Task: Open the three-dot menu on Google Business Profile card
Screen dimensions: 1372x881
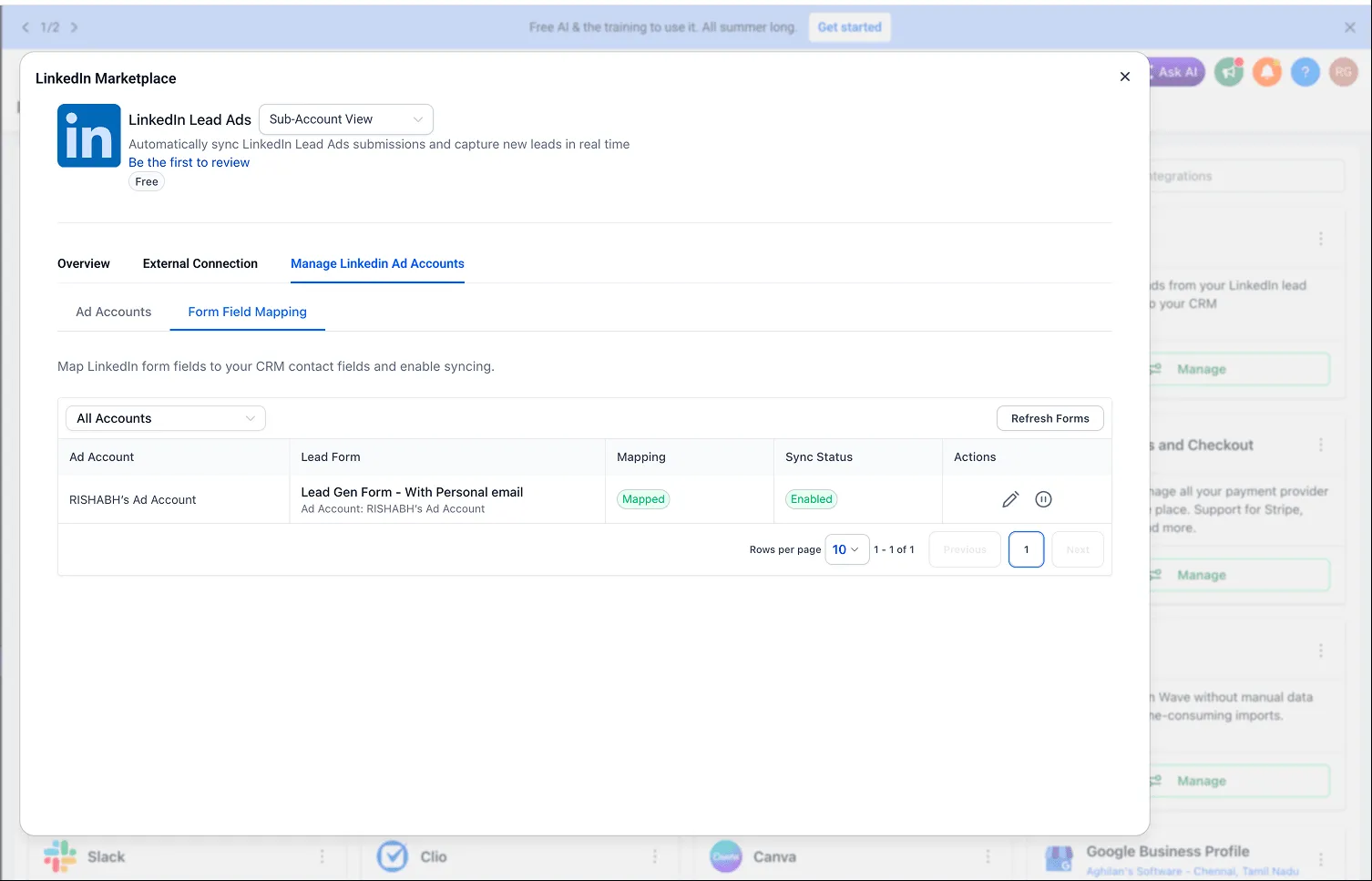Action: point(1321,859)
